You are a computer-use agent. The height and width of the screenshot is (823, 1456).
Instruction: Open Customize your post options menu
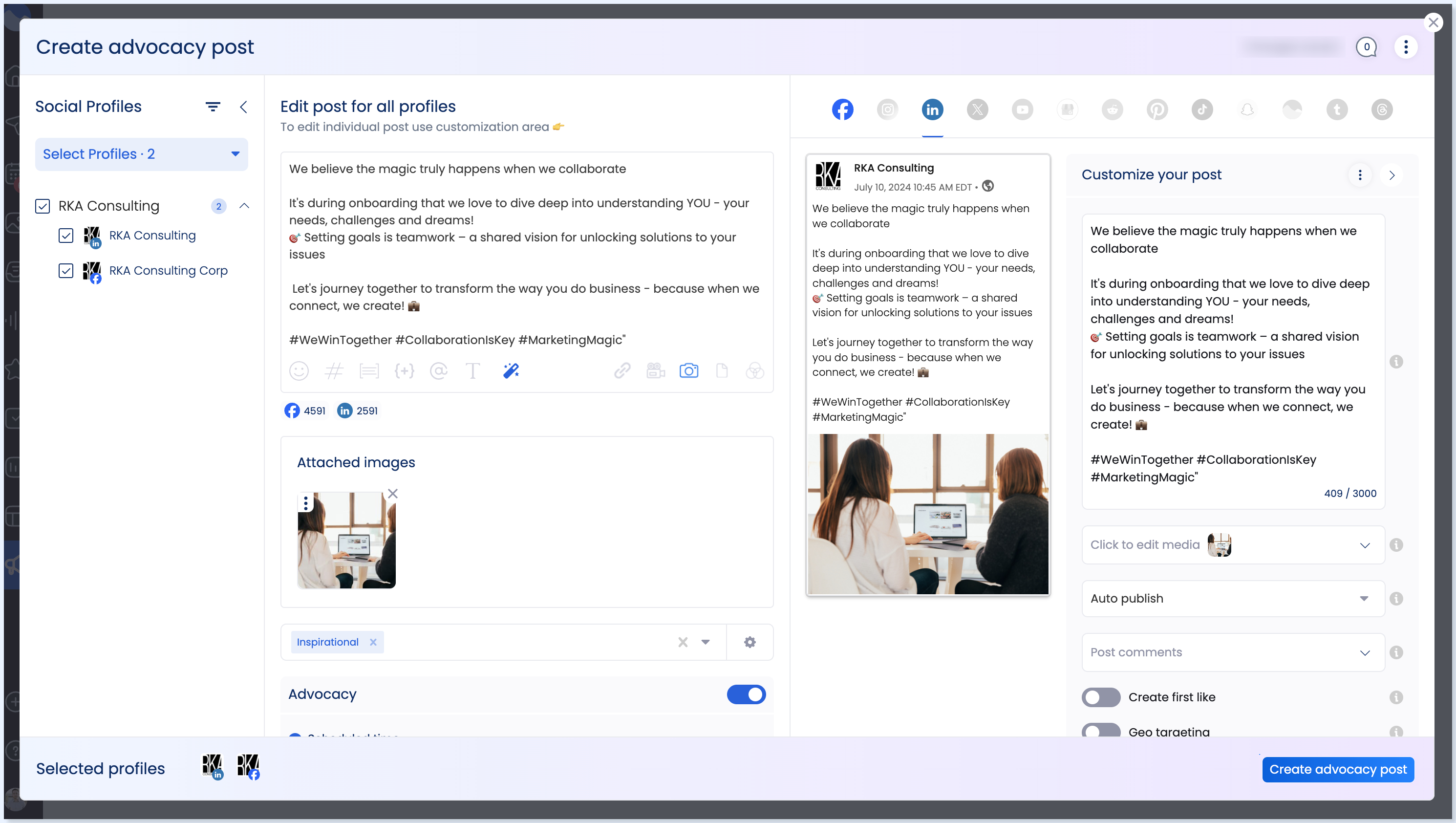click(x=1360, y=175)
